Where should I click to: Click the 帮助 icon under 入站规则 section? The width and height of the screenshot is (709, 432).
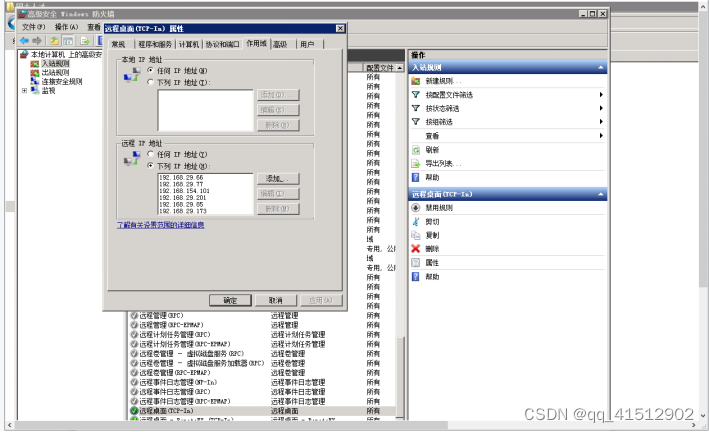click(x=416, y=177)
